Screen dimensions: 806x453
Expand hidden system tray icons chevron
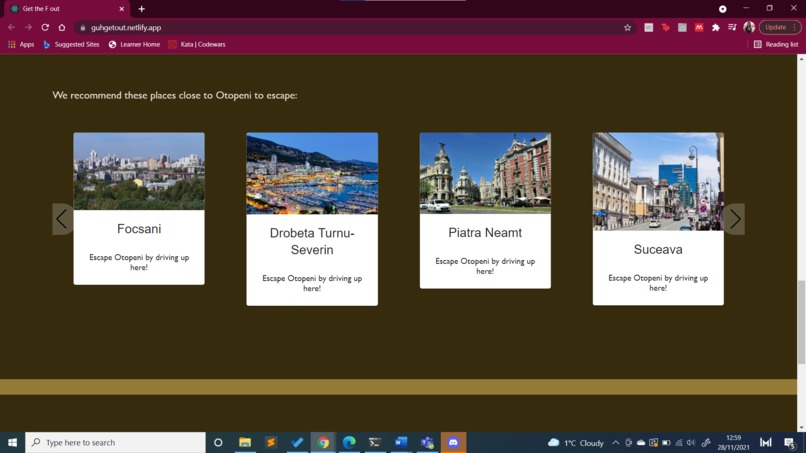click(x=615, y=443)
